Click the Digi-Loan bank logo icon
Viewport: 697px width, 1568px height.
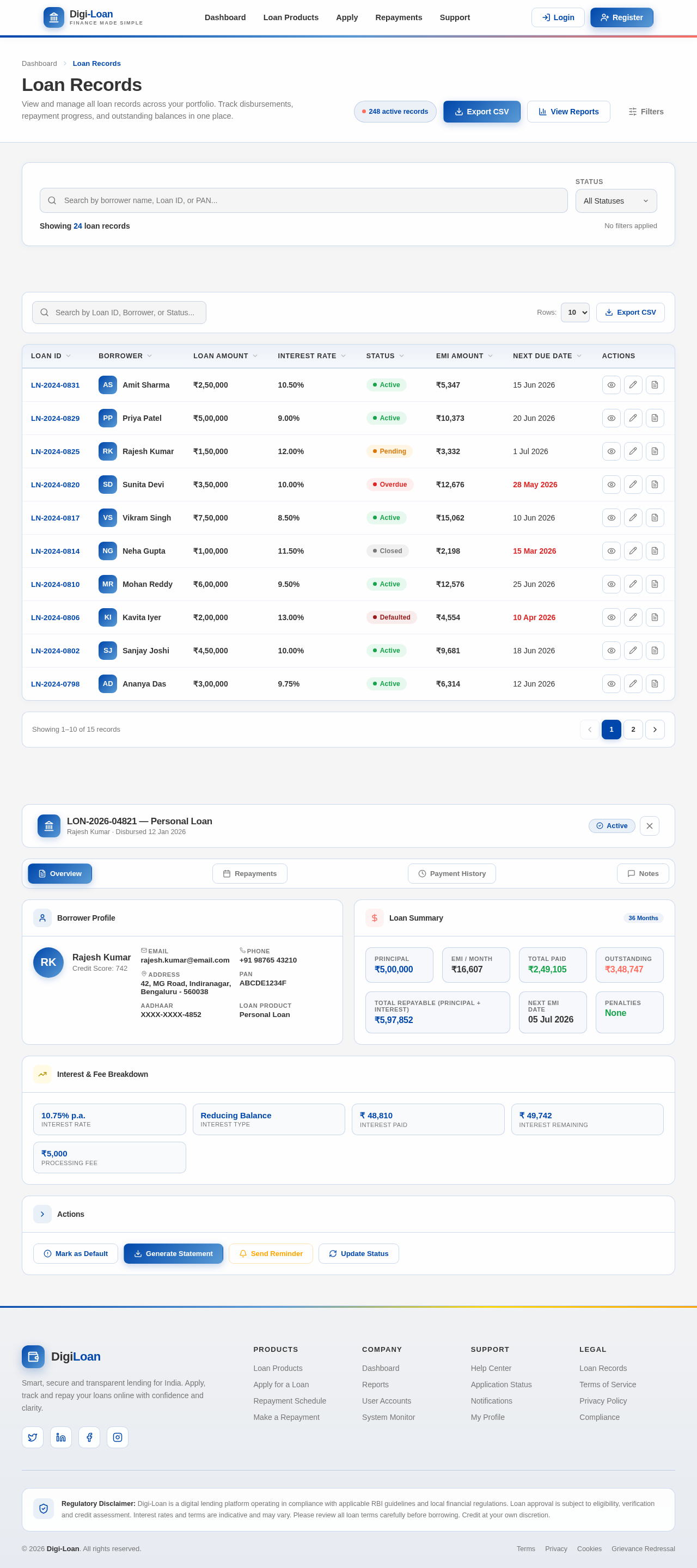pyautogui.click(x=53, y=17)
